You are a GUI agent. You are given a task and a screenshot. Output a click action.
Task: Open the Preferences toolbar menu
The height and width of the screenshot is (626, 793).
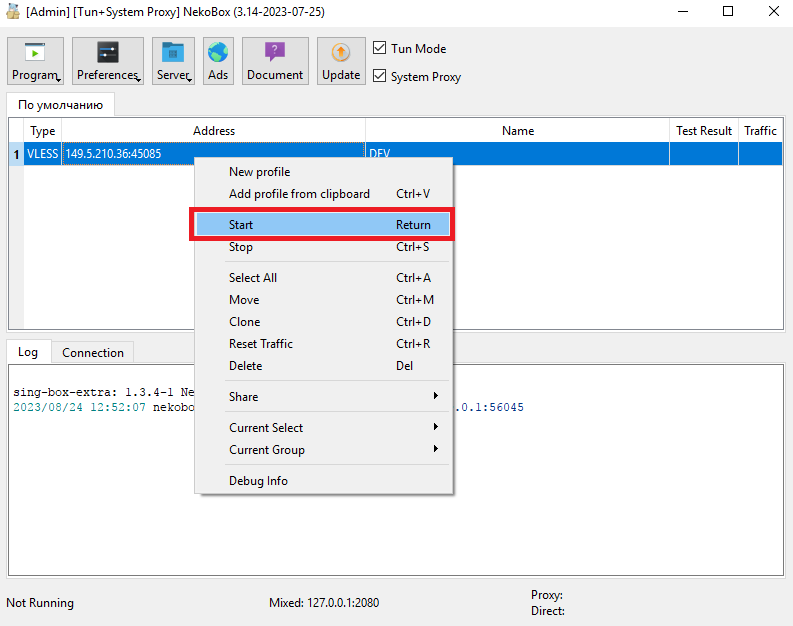[107, 62]
